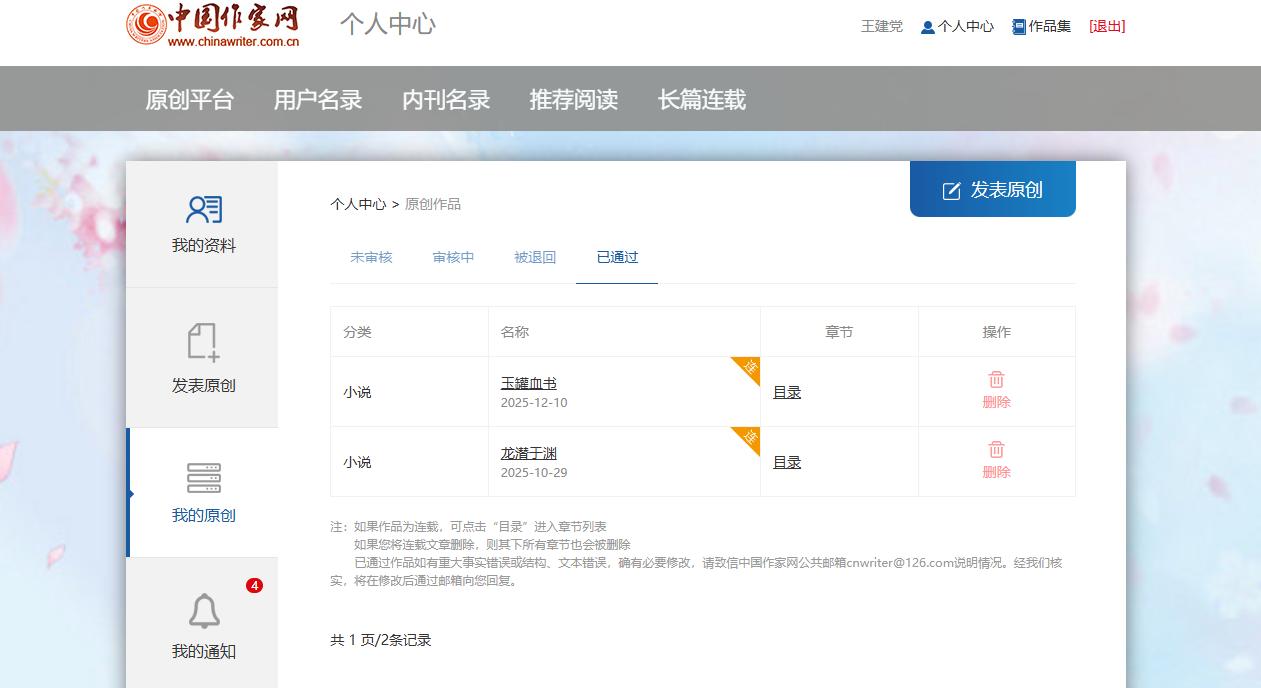Open 目录 for 龙潜于渊

[x=787, y=462]
